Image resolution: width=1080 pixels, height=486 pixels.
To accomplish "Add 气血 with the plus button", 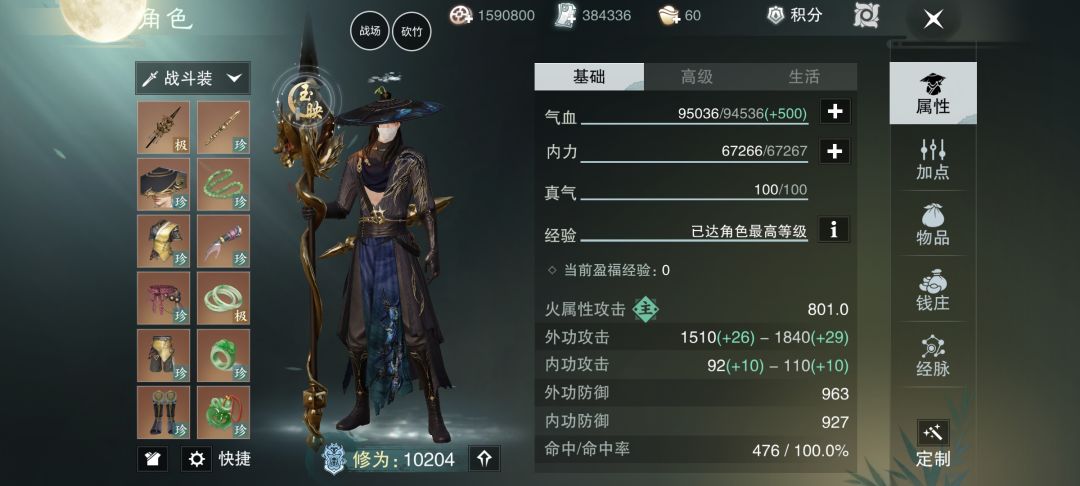I will click(835, 112).
